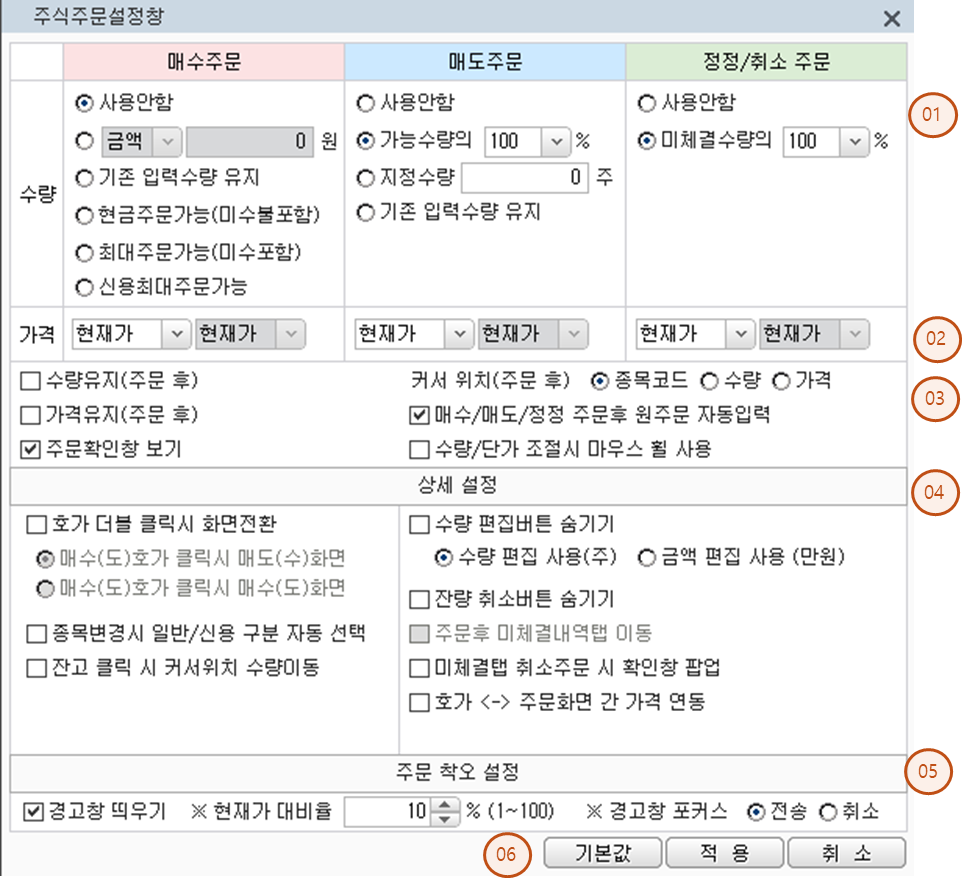
Task: Set cursor position after order to 가격
Action: coord(781,382)
